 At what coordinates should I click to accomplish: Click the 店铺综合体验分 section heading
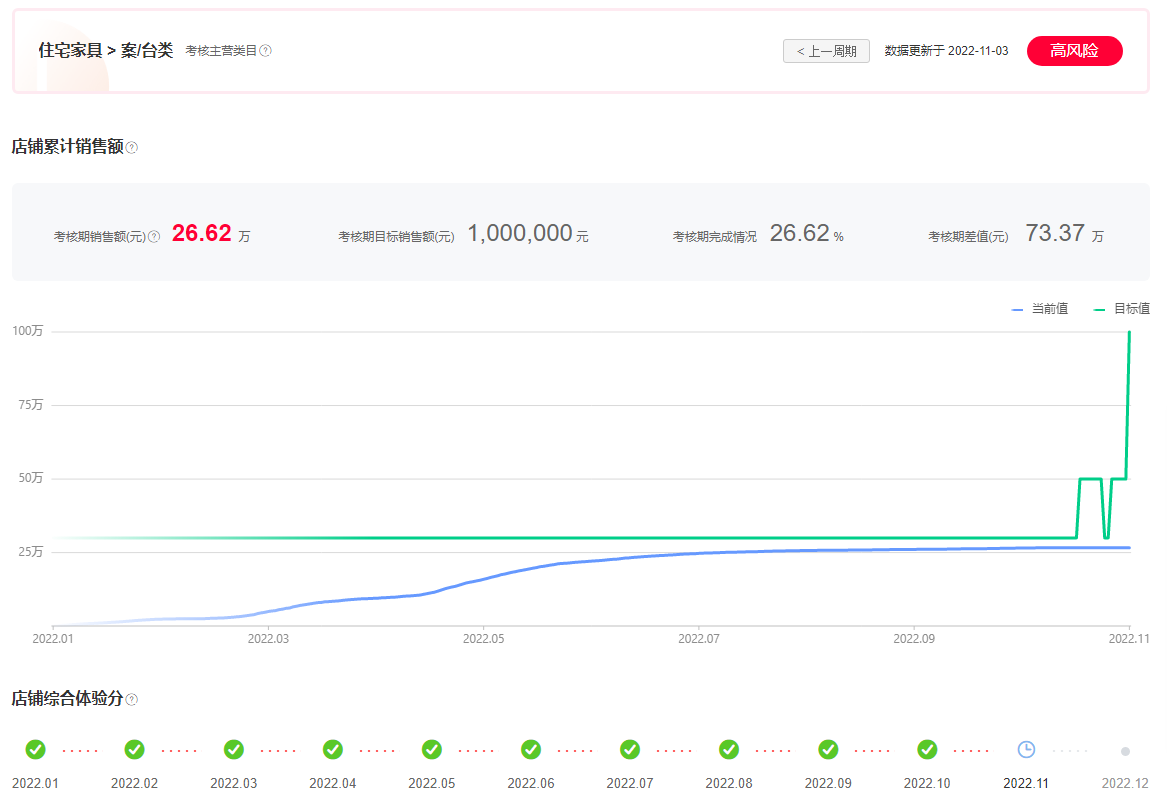pyautogui.click(x=67, y=699)
